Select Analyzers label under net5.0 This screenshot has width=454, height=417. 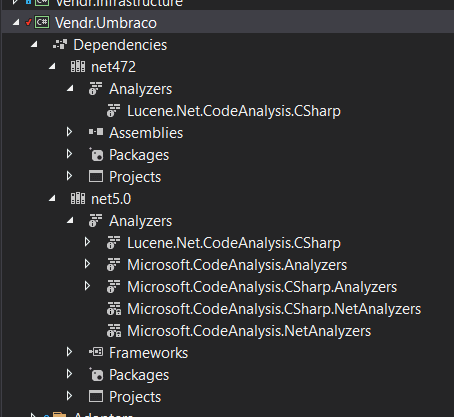(x=141, y=221)
